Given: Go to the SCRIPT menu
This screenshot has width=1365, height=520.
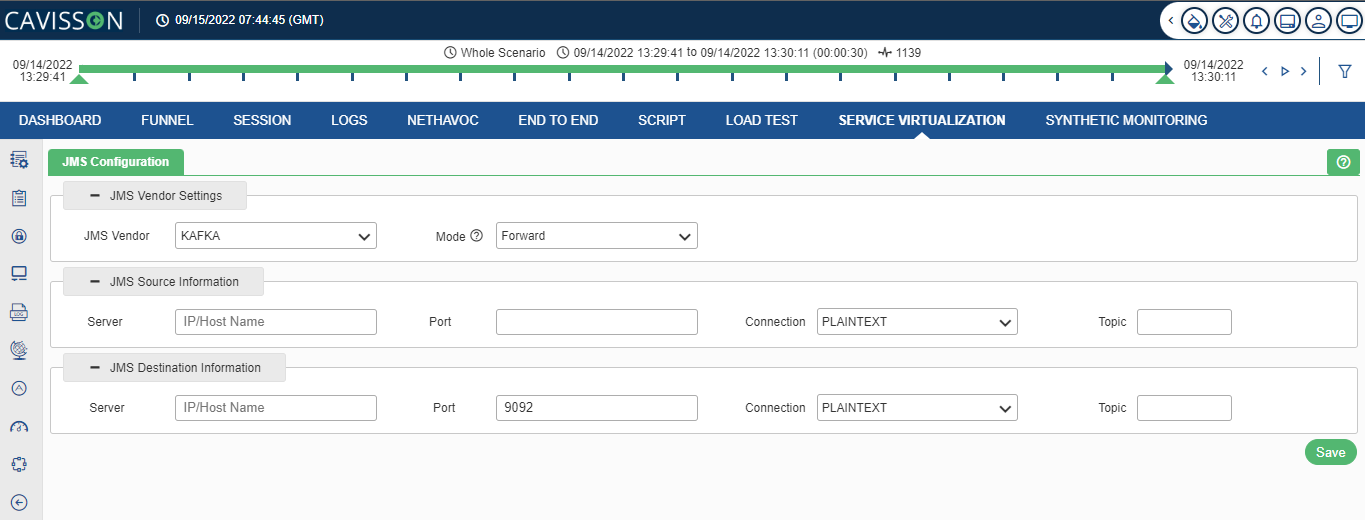Looking at the screenshot, I should 662,120.
